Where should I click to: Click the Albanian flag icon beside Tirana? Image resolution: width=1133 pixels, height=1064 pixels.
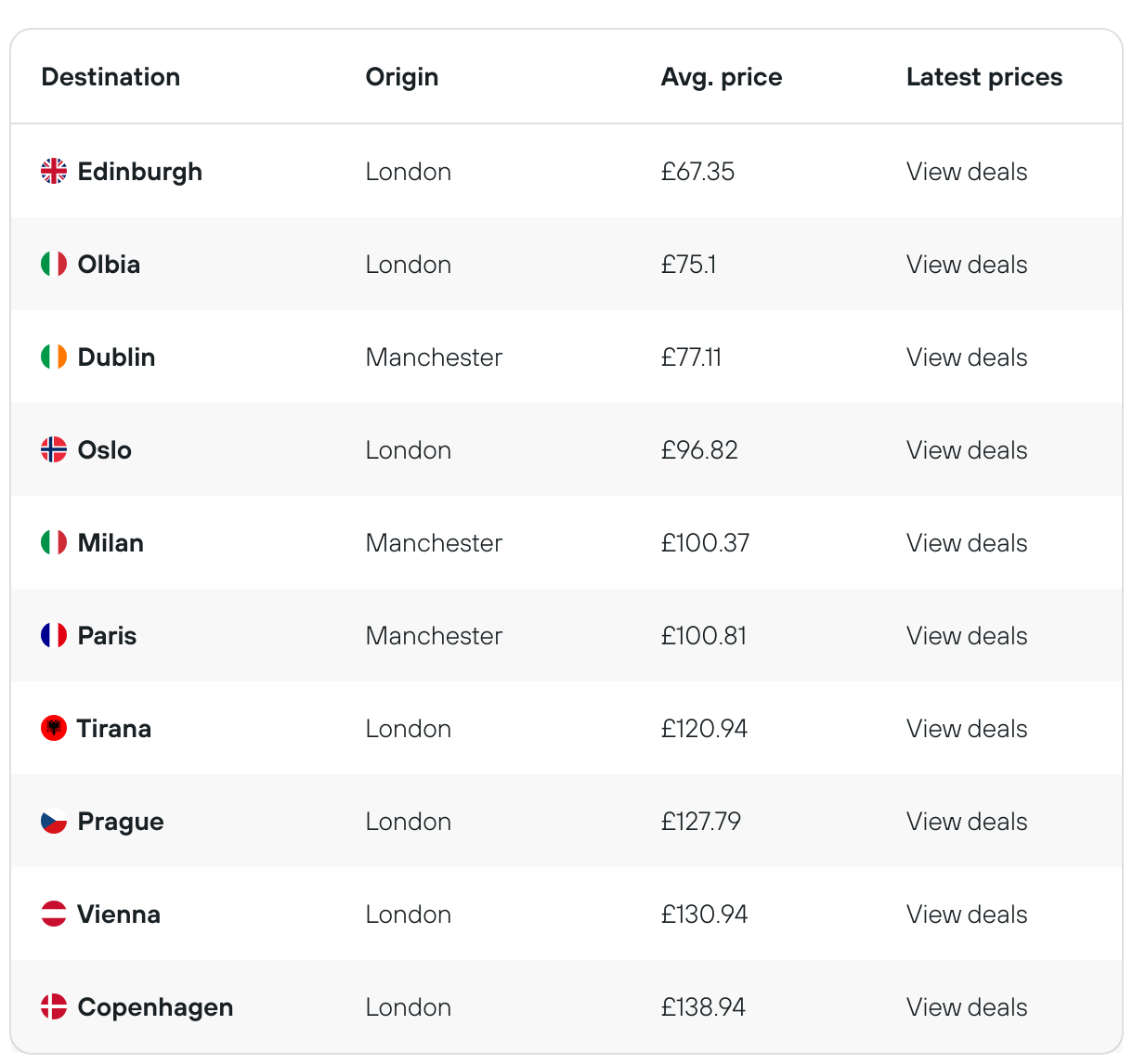pyautogui.click(x=54, y=728)
